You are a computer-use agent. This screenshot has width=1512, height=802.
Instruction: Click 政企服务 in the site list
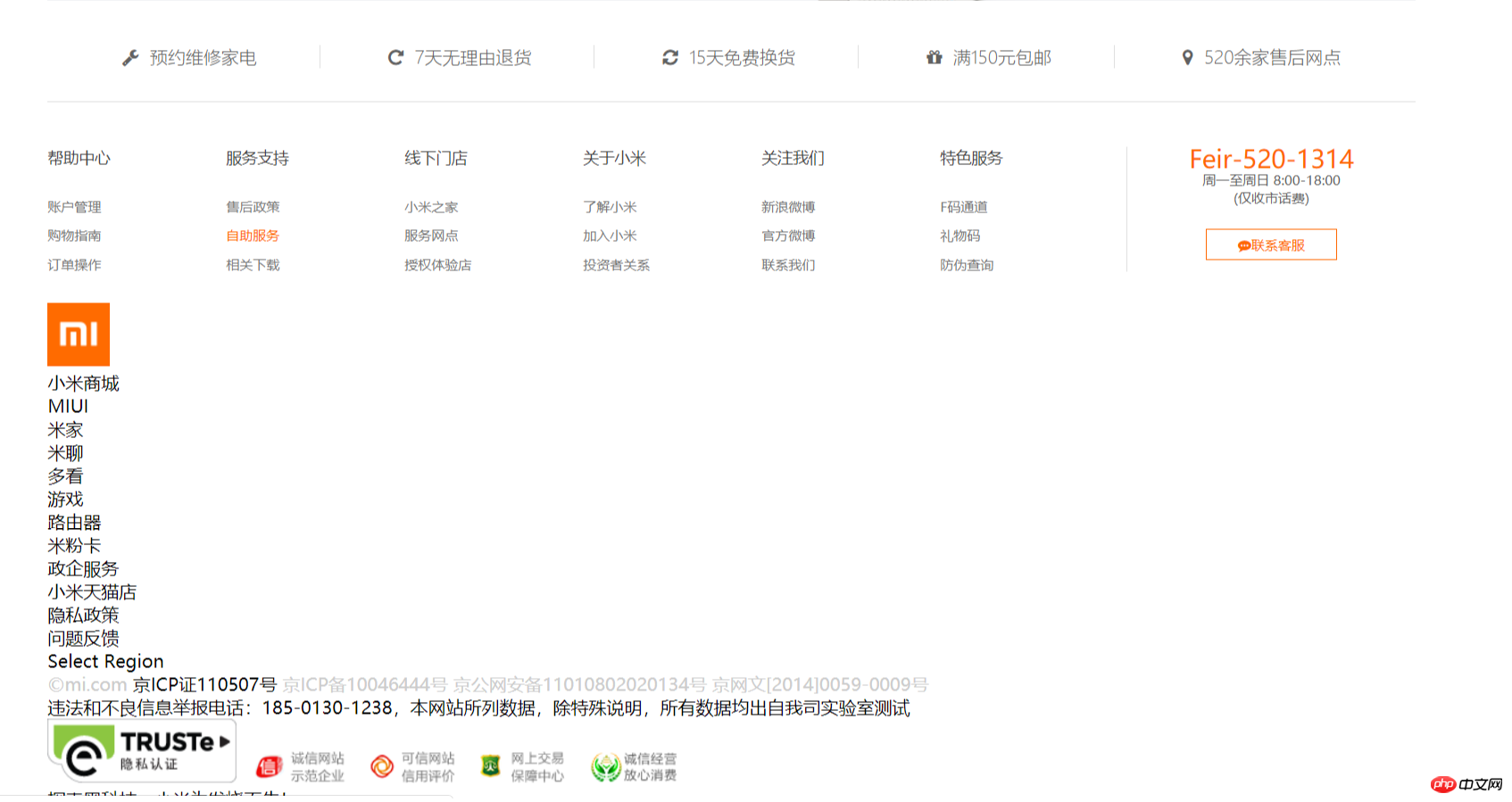click(83, 569)
